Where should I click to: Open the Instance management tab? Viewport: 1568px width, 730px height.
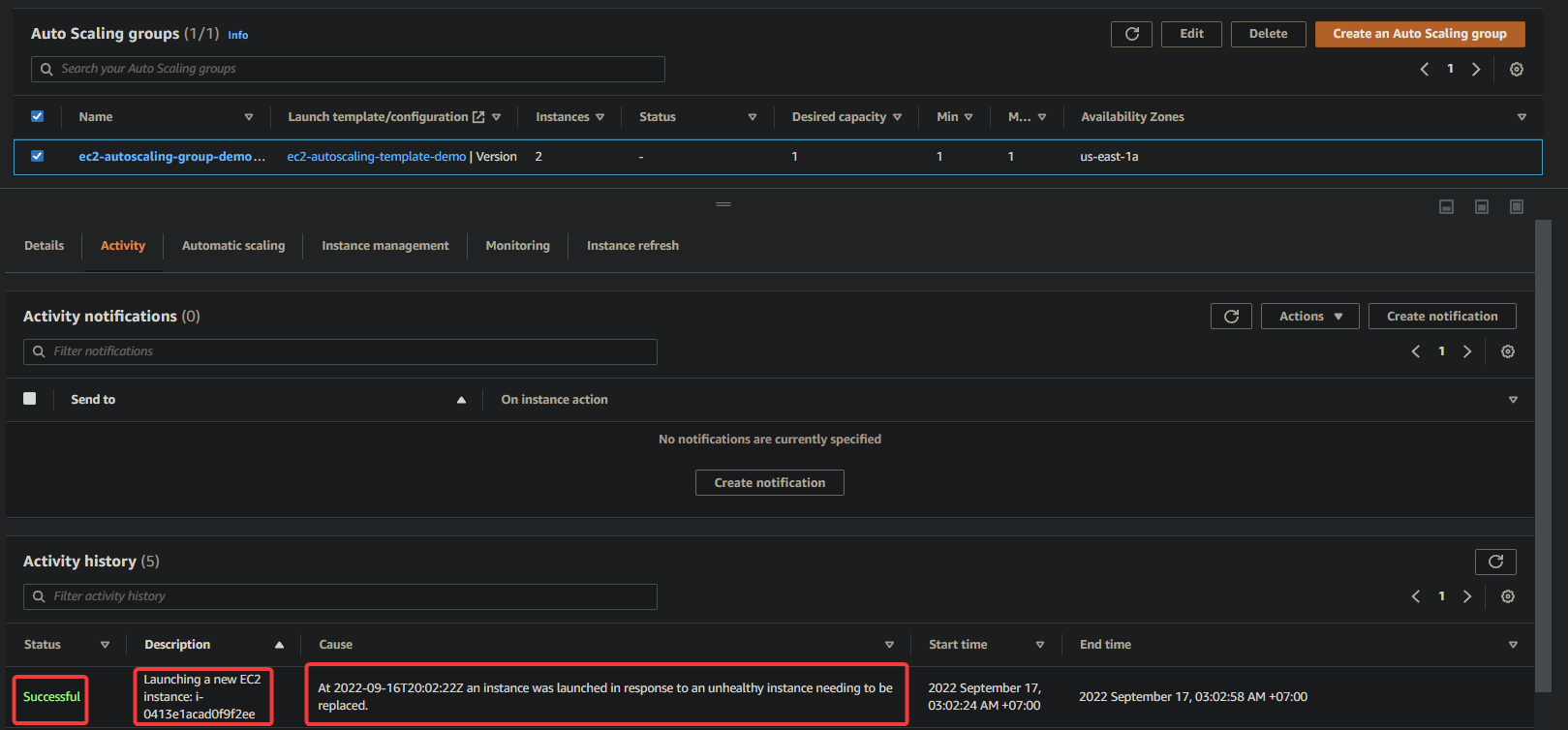click(x=385, y=246)
